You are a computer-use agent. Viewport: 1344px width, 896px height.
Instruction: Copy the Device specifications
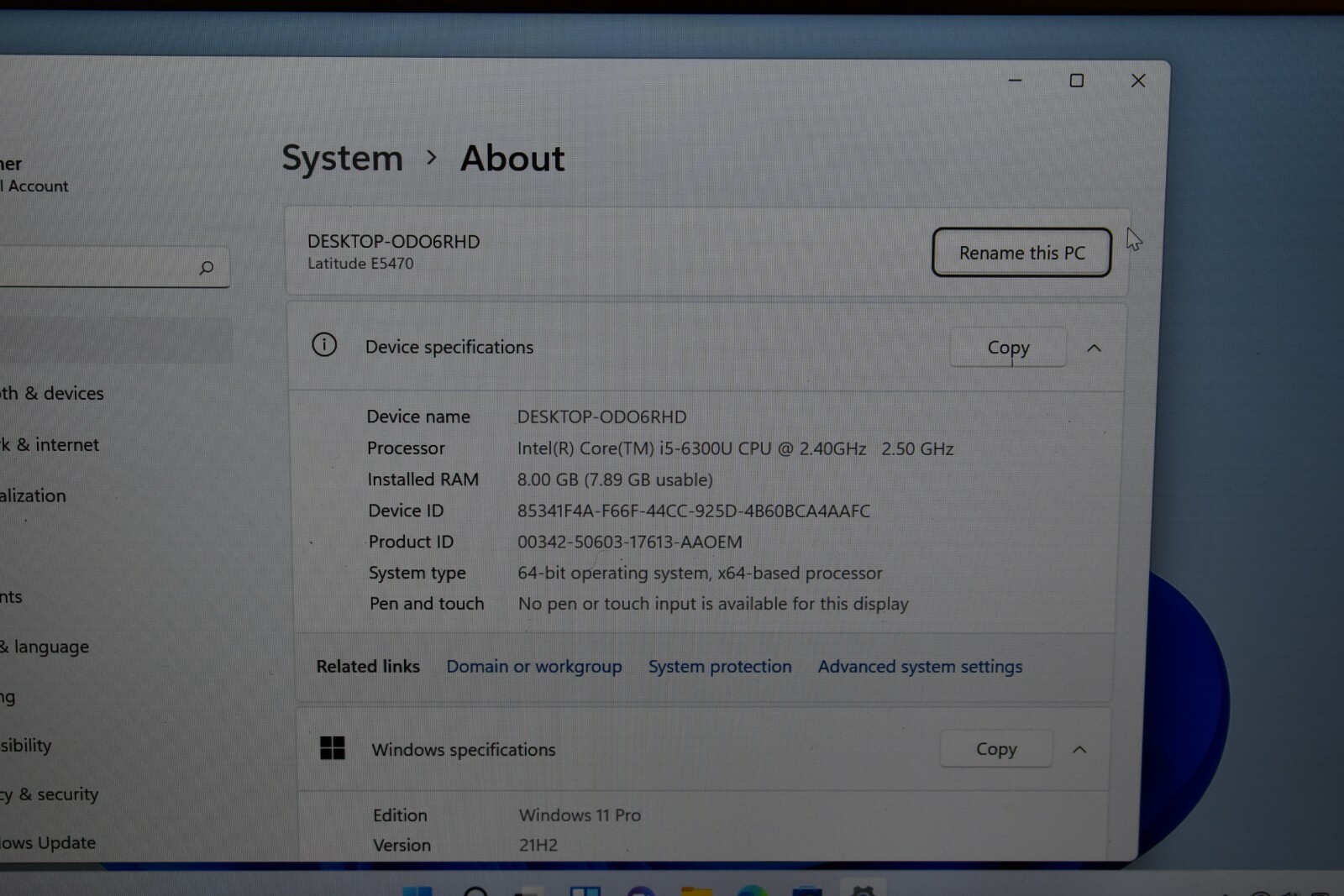pyautogui.click(x=1008, y=347)
